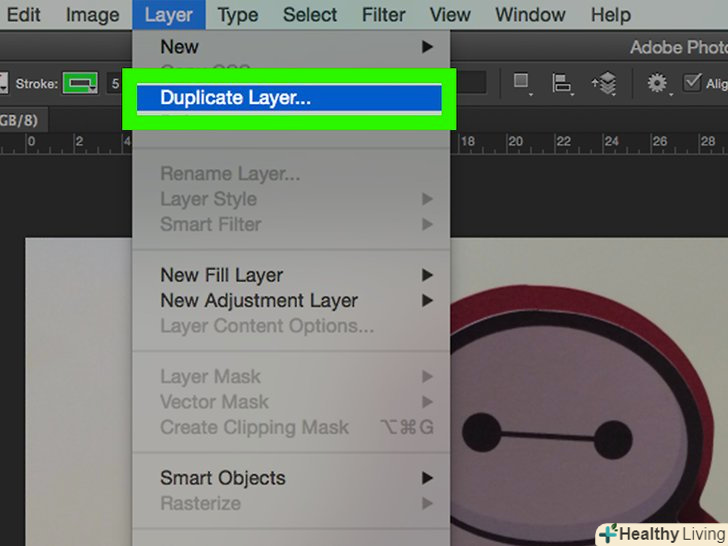
Task: Open the Edit menu
Action: (23, 15)
